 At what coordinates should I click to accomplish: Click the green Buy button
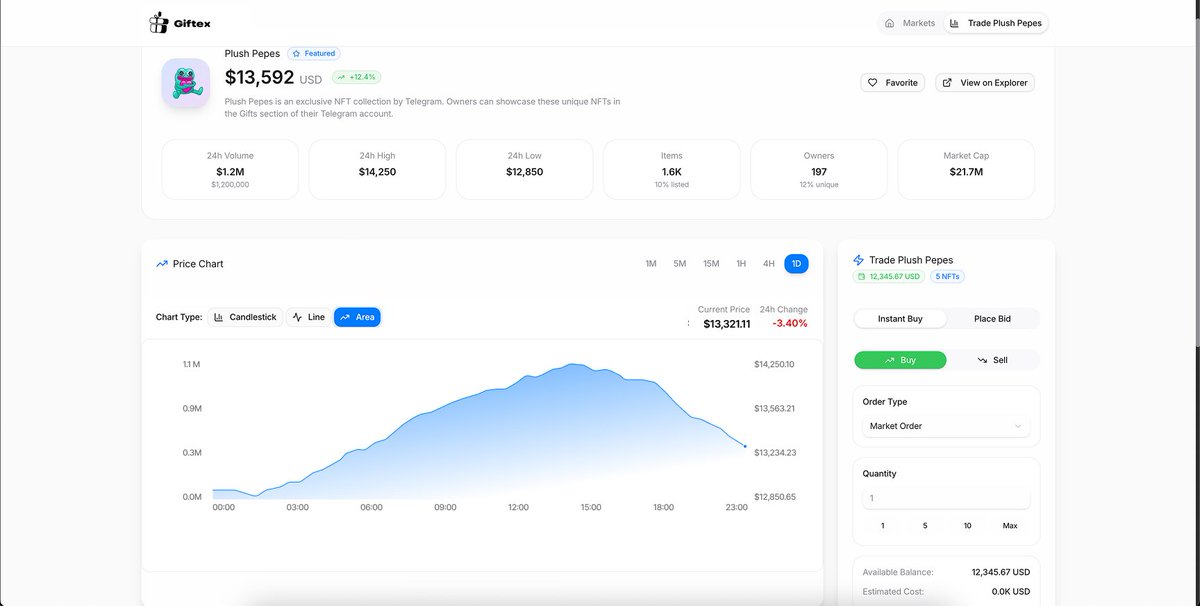(x=899, y=359)
